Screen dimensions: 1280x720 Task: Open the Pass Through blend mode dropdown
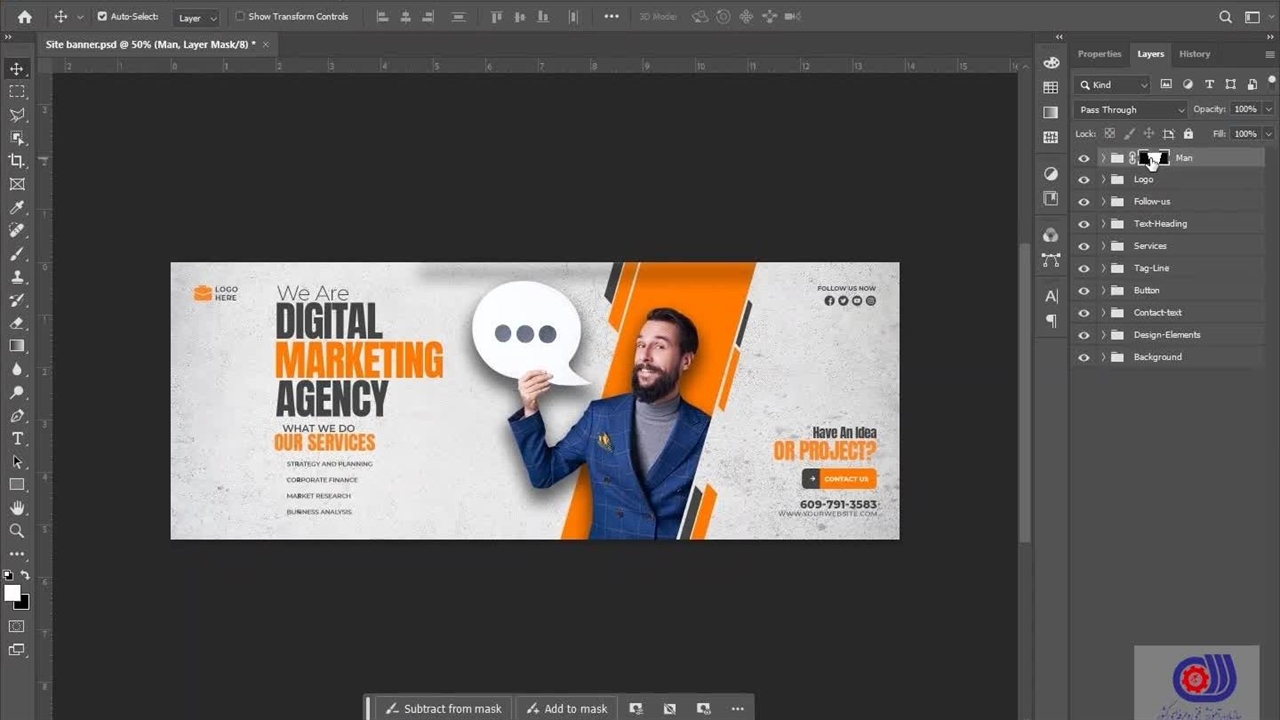[x=1131, y=110]
